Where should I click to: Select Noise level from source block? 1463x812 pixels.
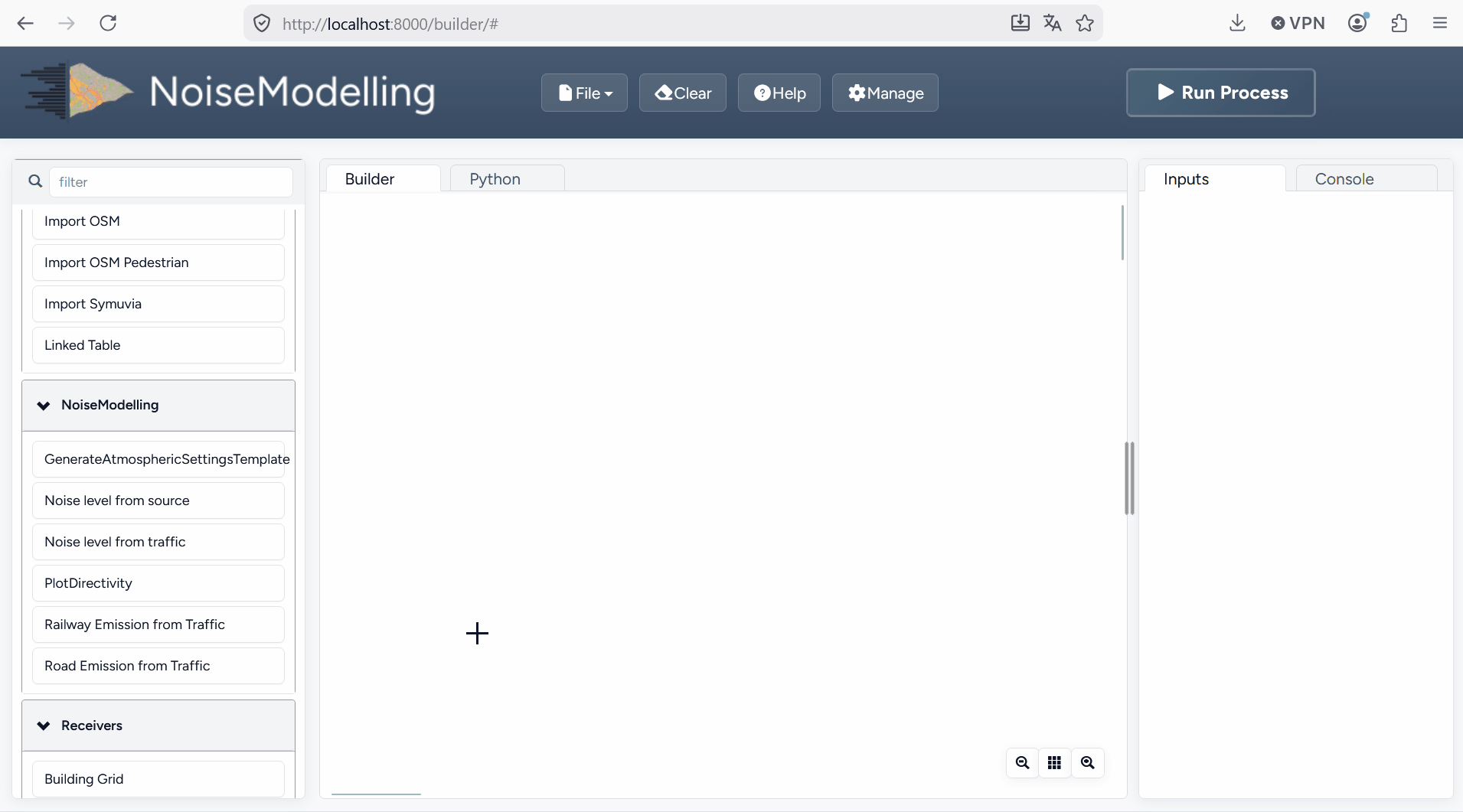point(158,501)
